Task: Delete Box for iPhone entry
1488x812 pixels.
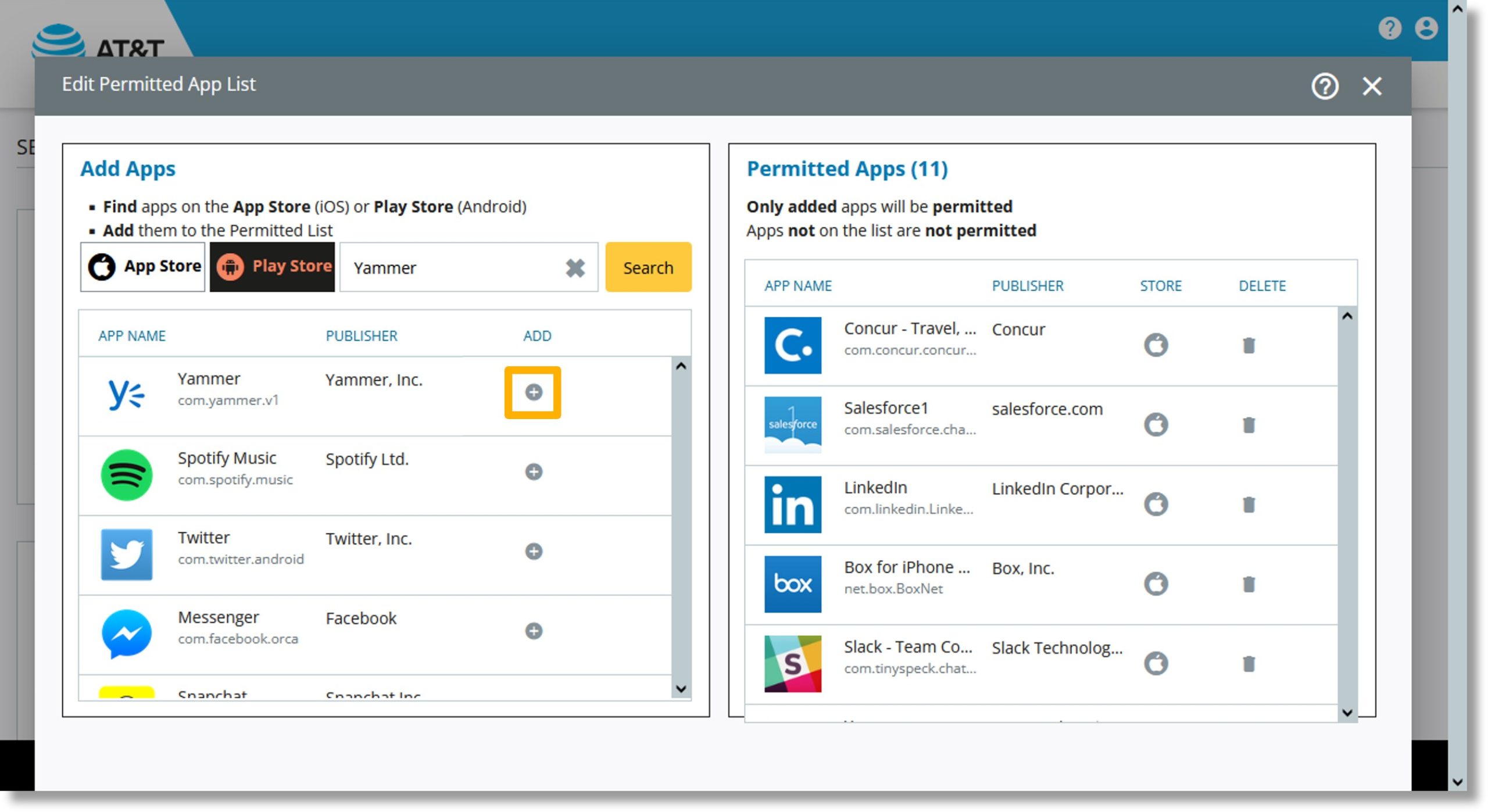Action: click(x=1249, y=584)
